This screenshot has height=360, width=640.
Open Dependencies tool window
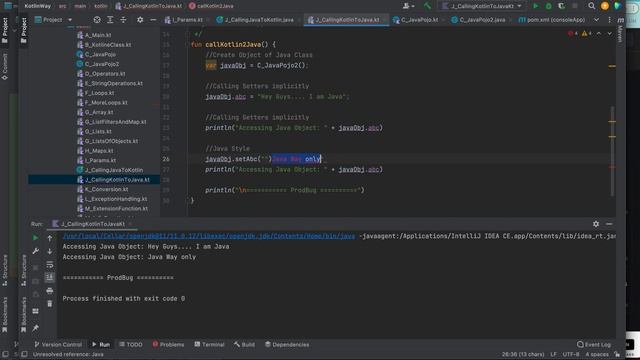pos(287,344)
